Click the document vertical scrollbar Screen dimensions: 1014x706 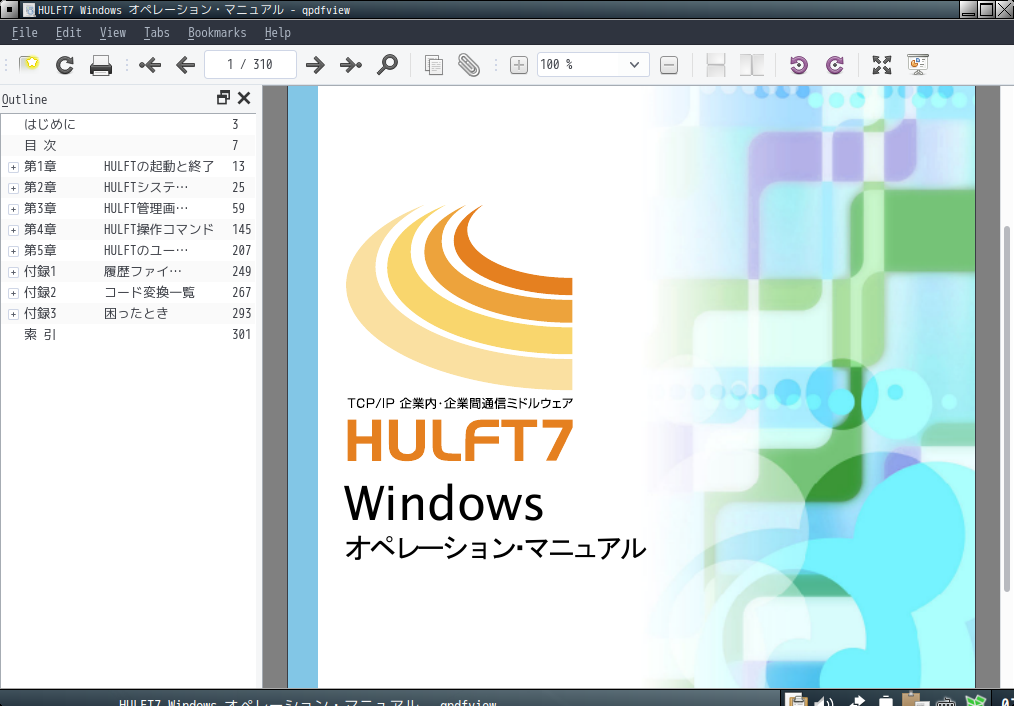(1007, 407)
